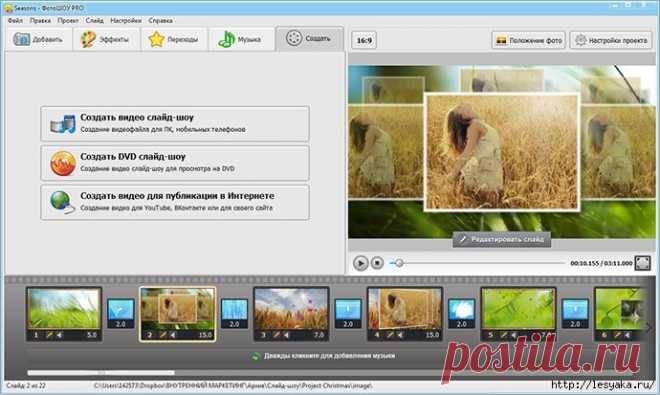Viewport: 660px width, 395px height.
Task: Click the pencil edit icon on slide 2
Action: [x=163, y=335]
